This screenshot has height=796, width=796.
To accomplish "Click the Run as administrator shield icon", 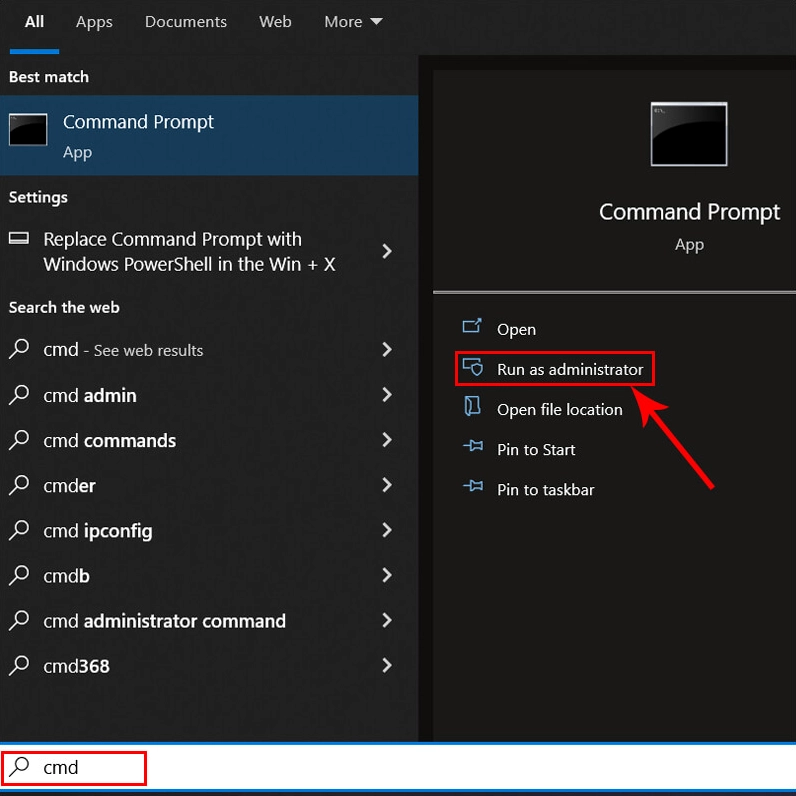I will pos(472,367).
